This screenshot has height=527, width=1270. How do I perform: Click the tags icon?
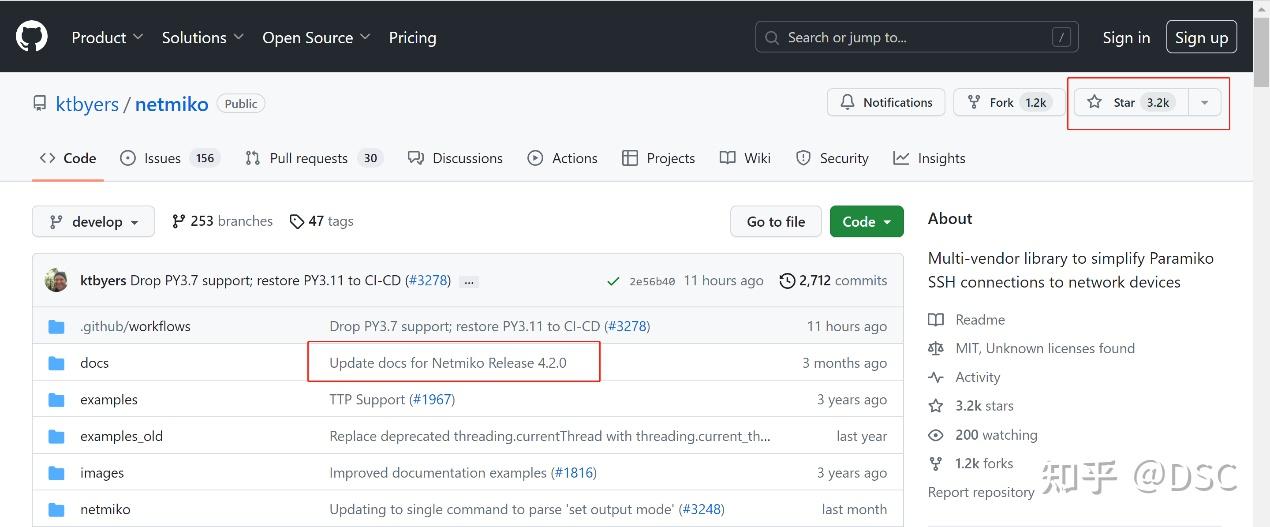[297, 222]
